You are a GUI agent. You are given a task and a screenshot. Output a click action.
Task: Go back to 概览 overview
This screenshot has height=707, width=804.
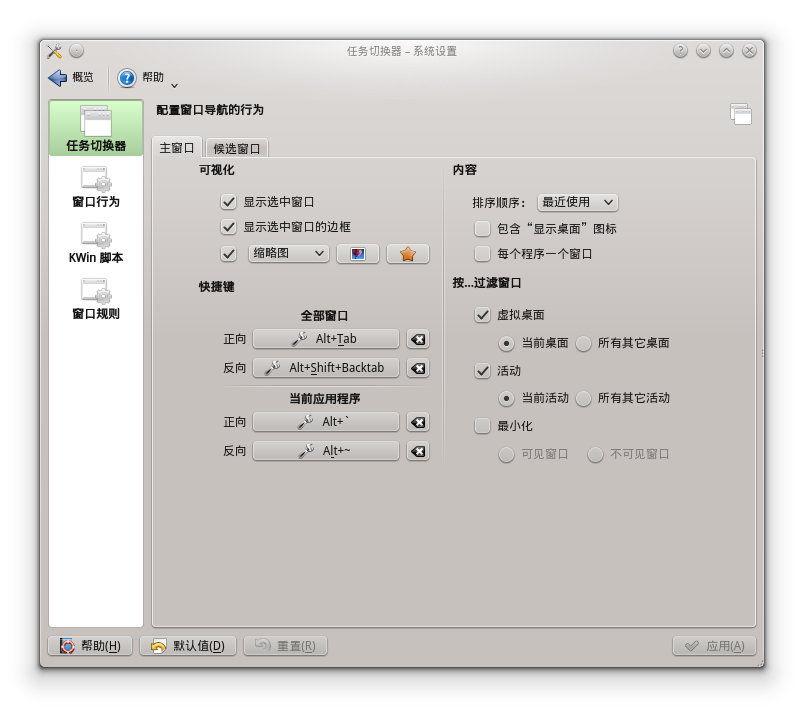(x=71, y=77)
